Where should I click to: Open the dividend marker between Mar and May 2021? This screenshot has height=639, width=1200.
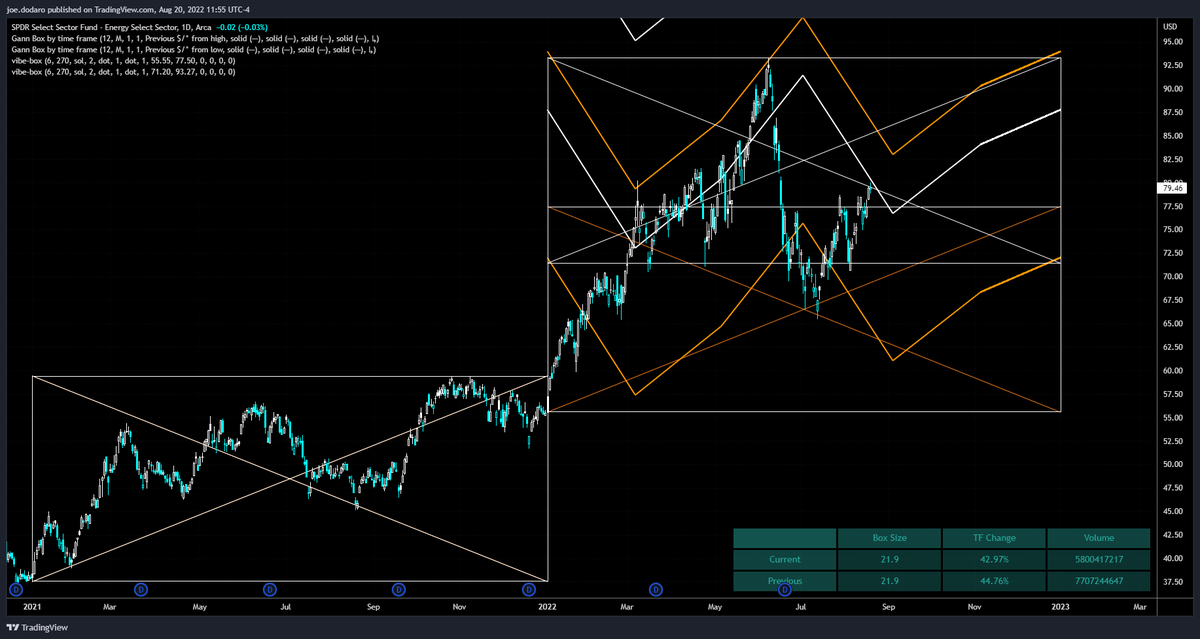[141, 590]
